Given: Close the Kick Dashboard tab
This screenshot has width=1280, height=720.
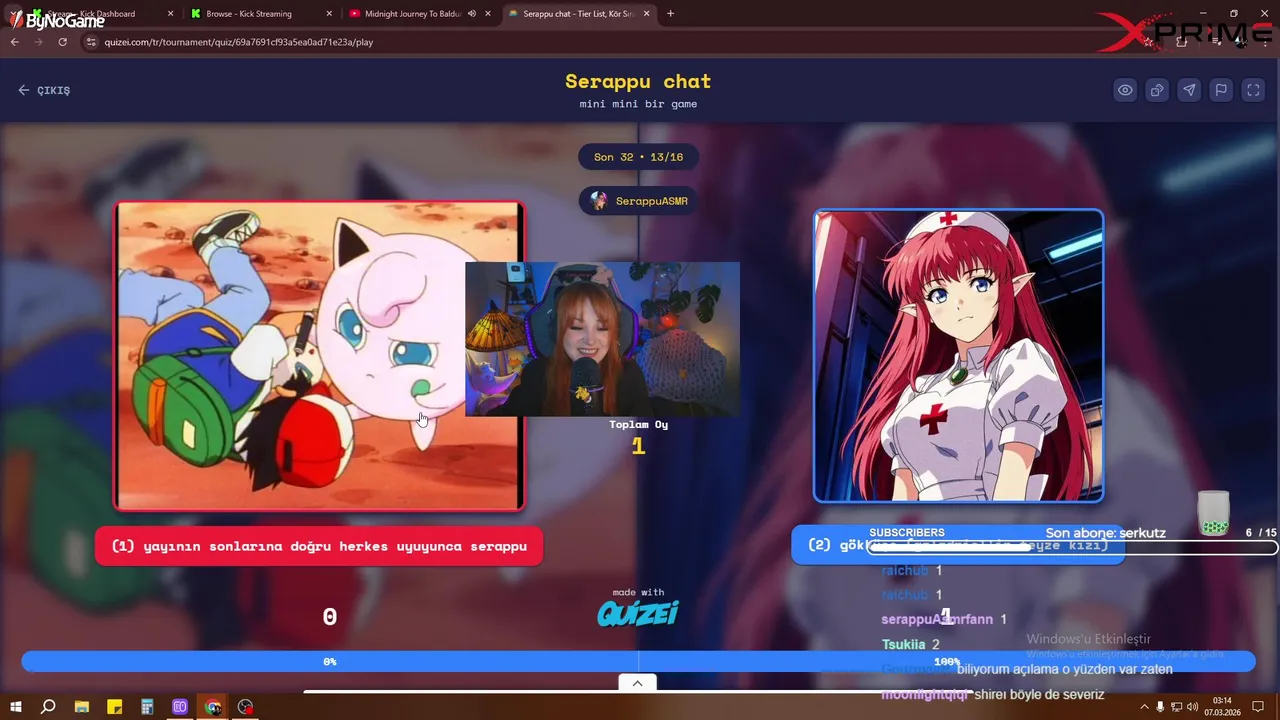Looking at the screenshot, I should [x=170, y=14].
